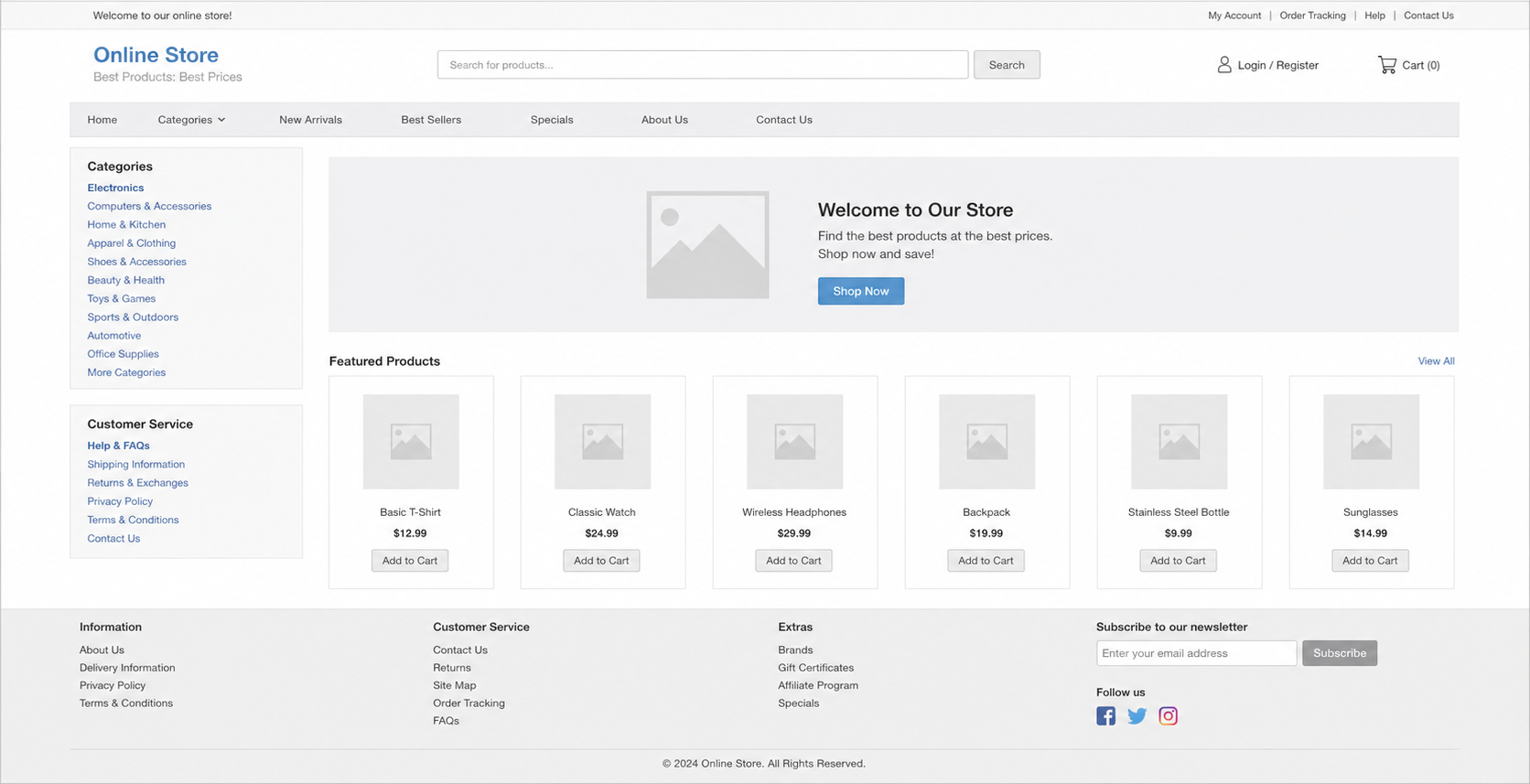Open Returns & Exchanges link
Viewport: 1530px width, 784px height.
[137, 483]
